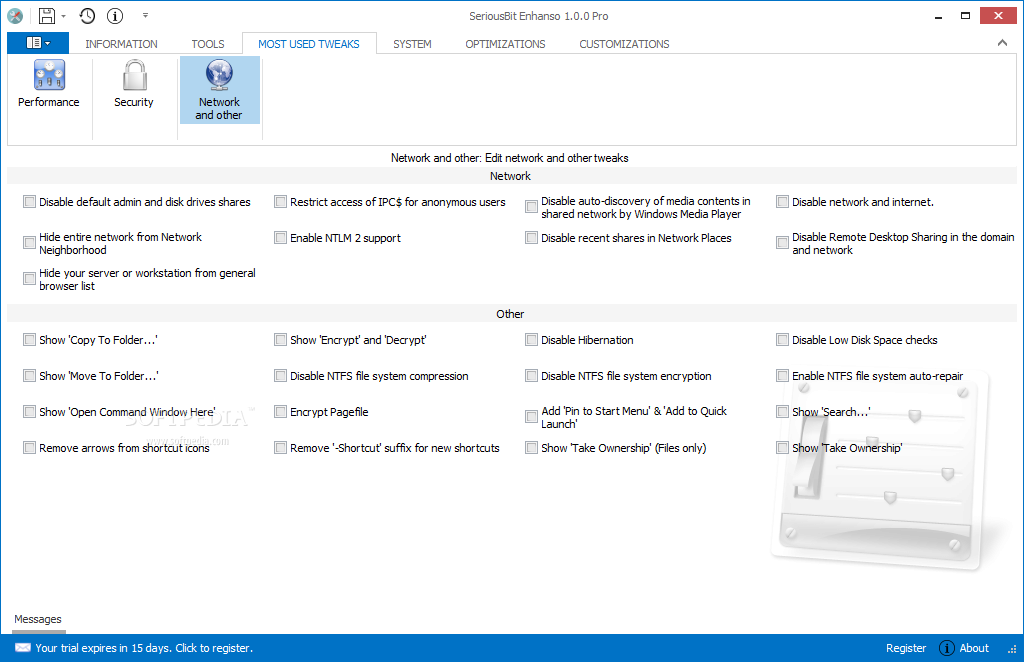This screenshot has height=662, width=1024.
Task: Maximize the Enhanso window
Action: (965, 16)
